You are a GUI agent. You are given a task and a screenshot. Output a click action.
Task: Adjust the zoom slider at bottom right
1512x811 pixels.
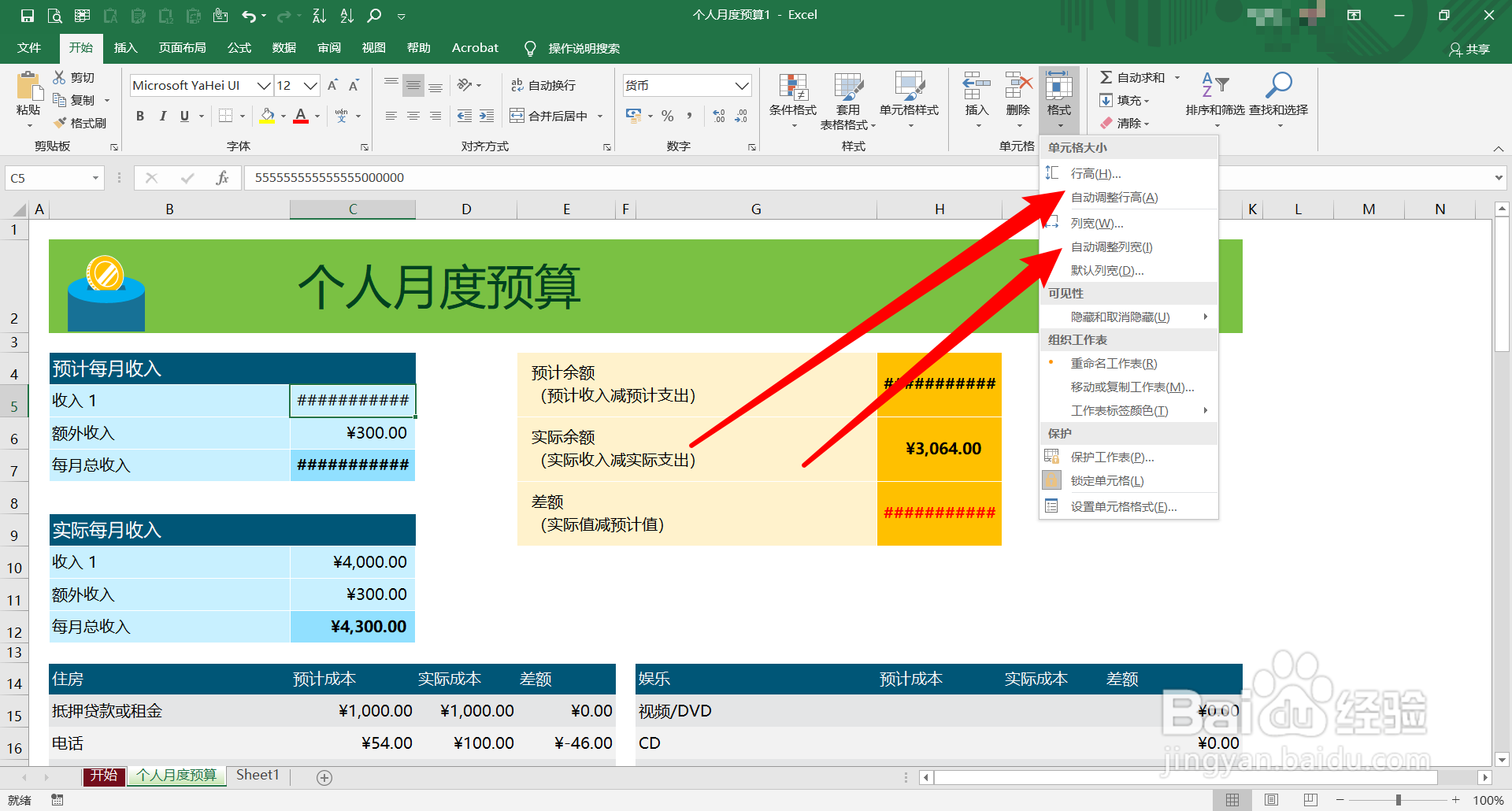tap(1399, 798)
